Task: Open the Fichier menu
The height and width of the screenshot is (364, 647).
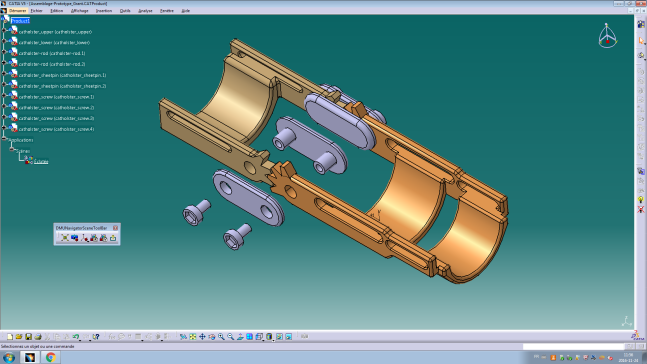Action: coord(37,11)
